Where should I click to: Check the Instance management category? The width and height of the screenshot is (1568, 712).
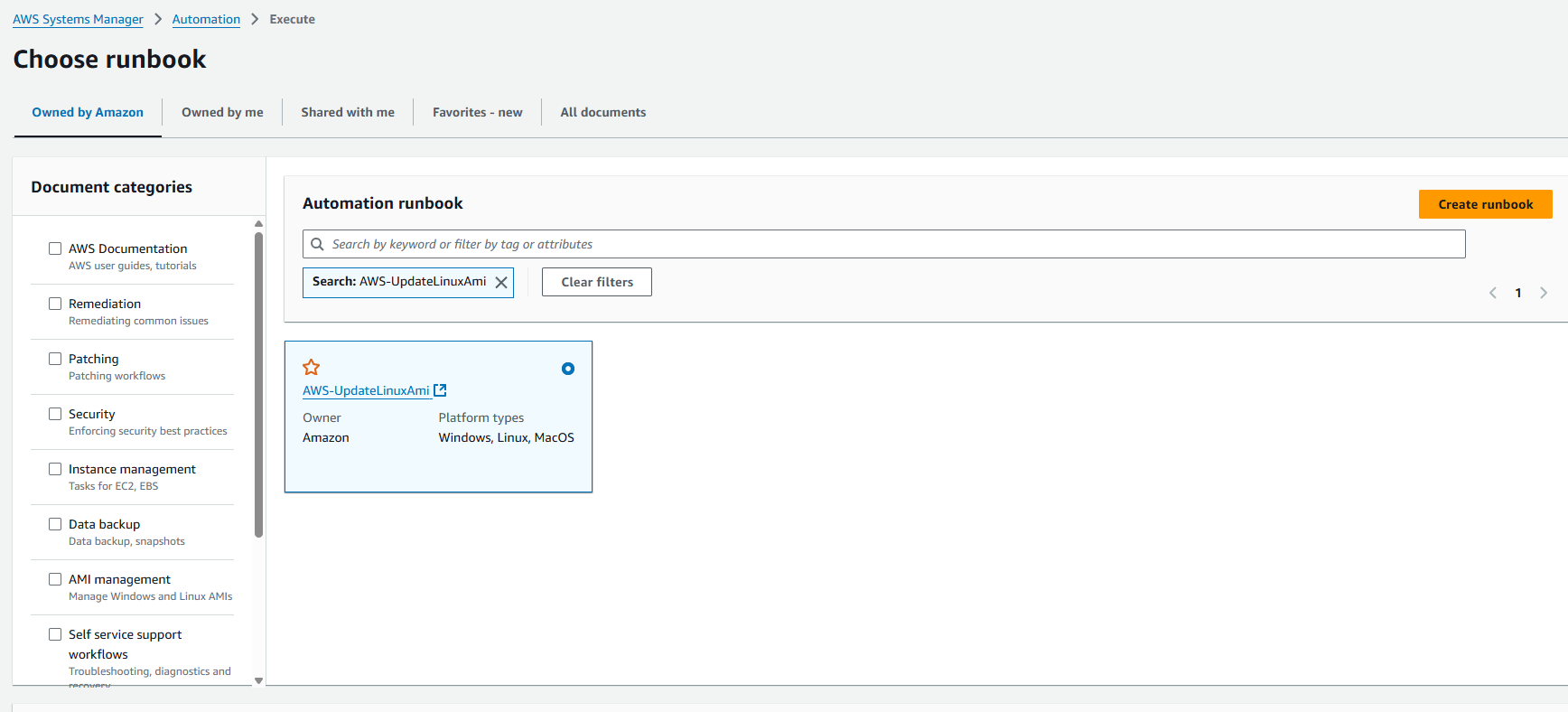pyautogui.click(x=55, y=469)
